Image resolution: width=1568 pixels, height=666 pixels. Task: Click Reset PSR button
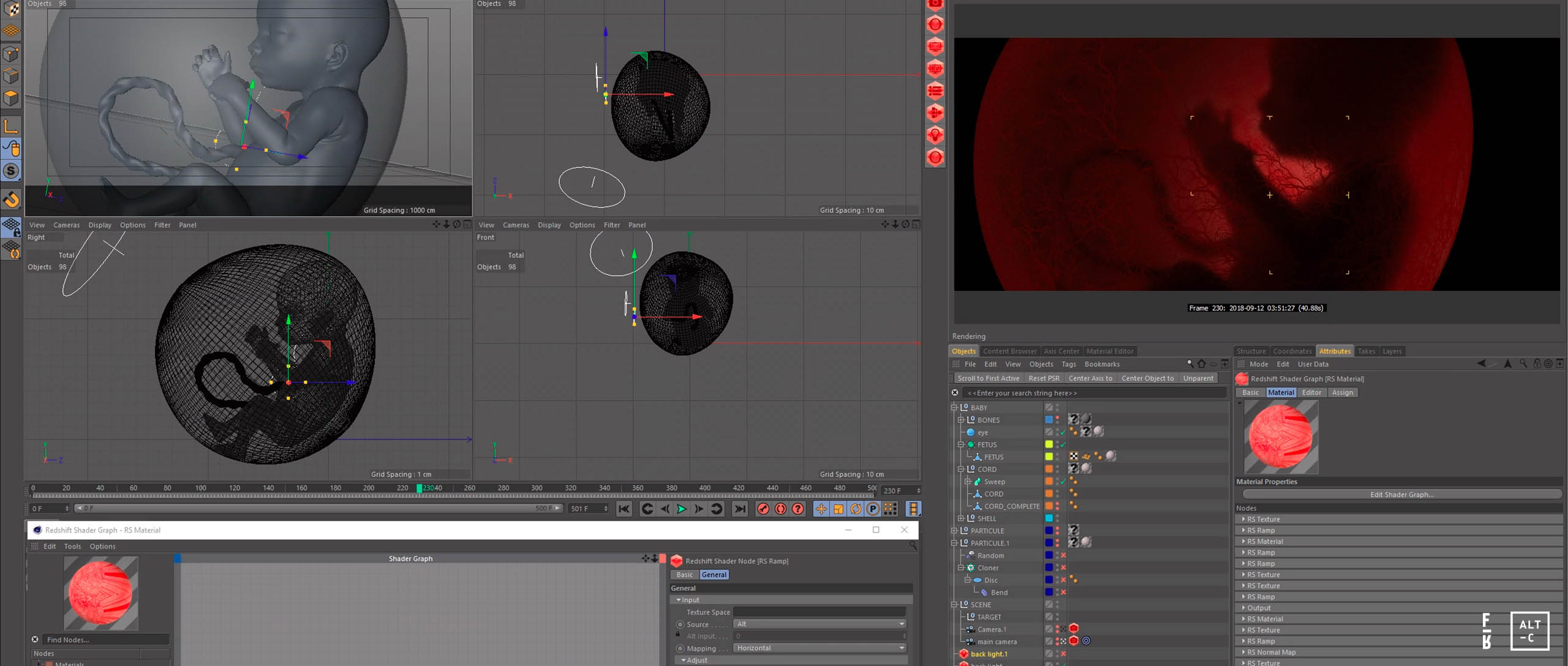(x=1044, y=378)
